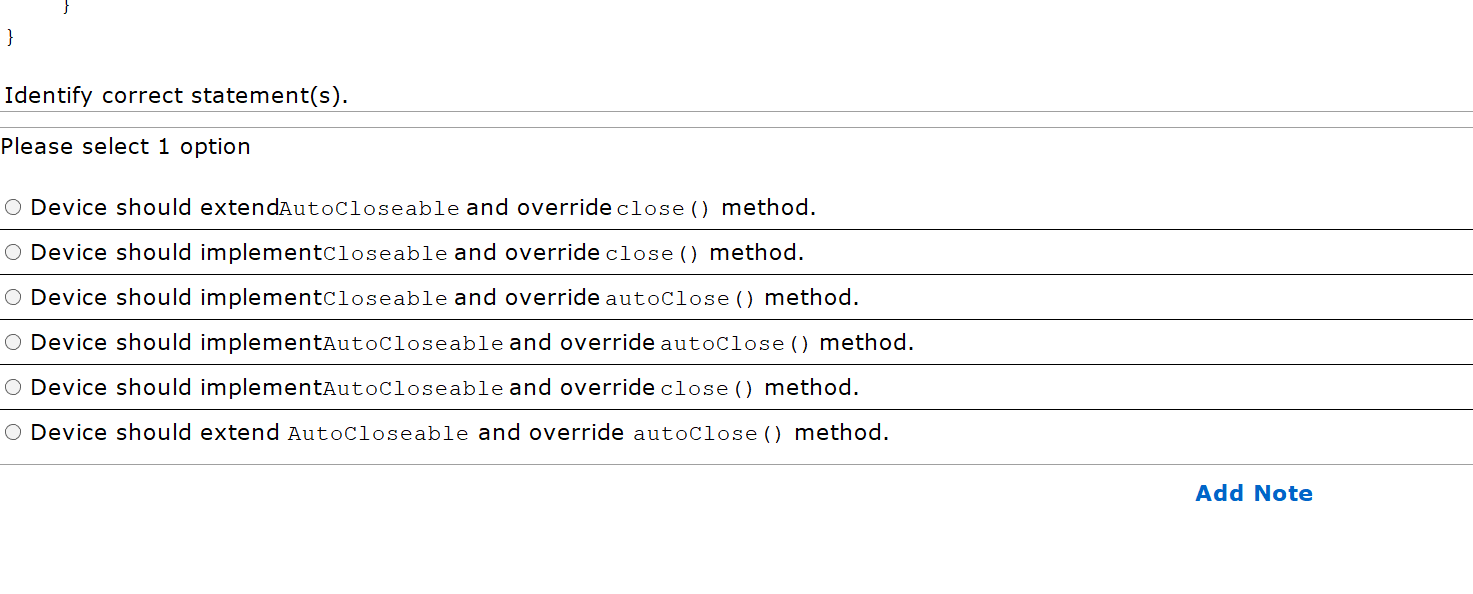The width and height of the screenshot is (1473, 594).
Task: Select radio for implement AutoCloseable, override close()
Action: click(13, 388)
